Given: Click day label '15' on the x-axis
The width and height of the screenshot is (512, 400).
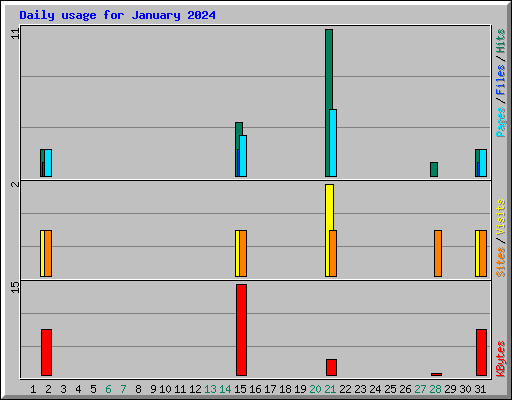Looking at the screenshot, I should pos(240,389).
